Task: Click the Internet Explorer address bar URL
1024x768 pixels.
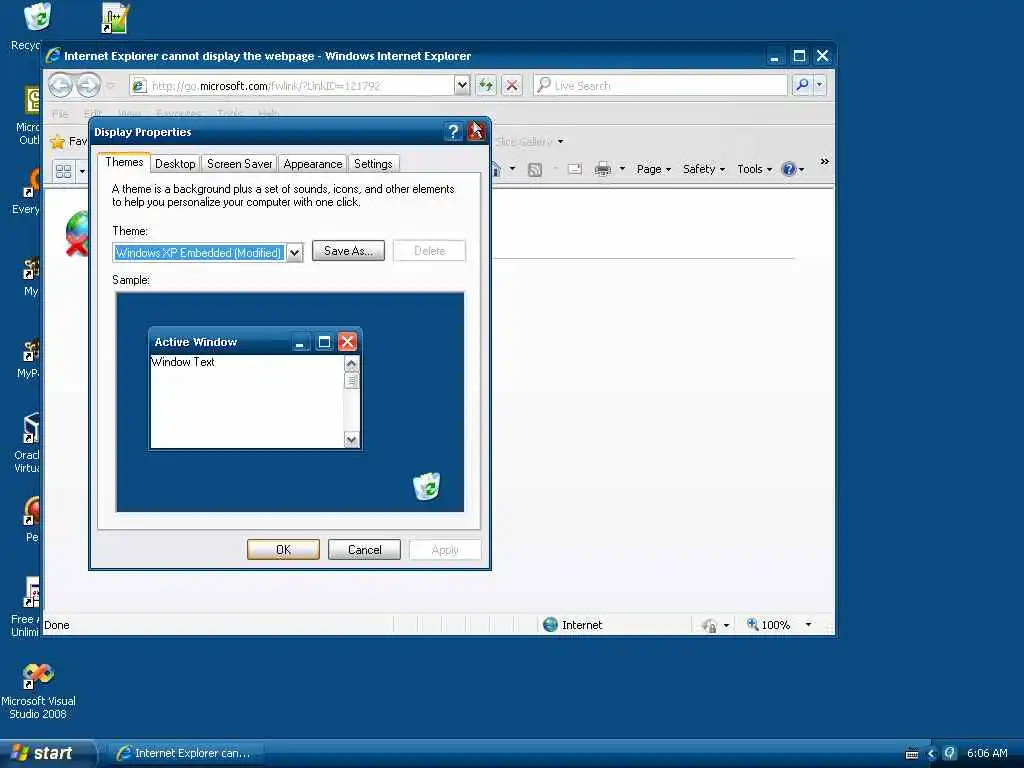Action: (266, 86)
